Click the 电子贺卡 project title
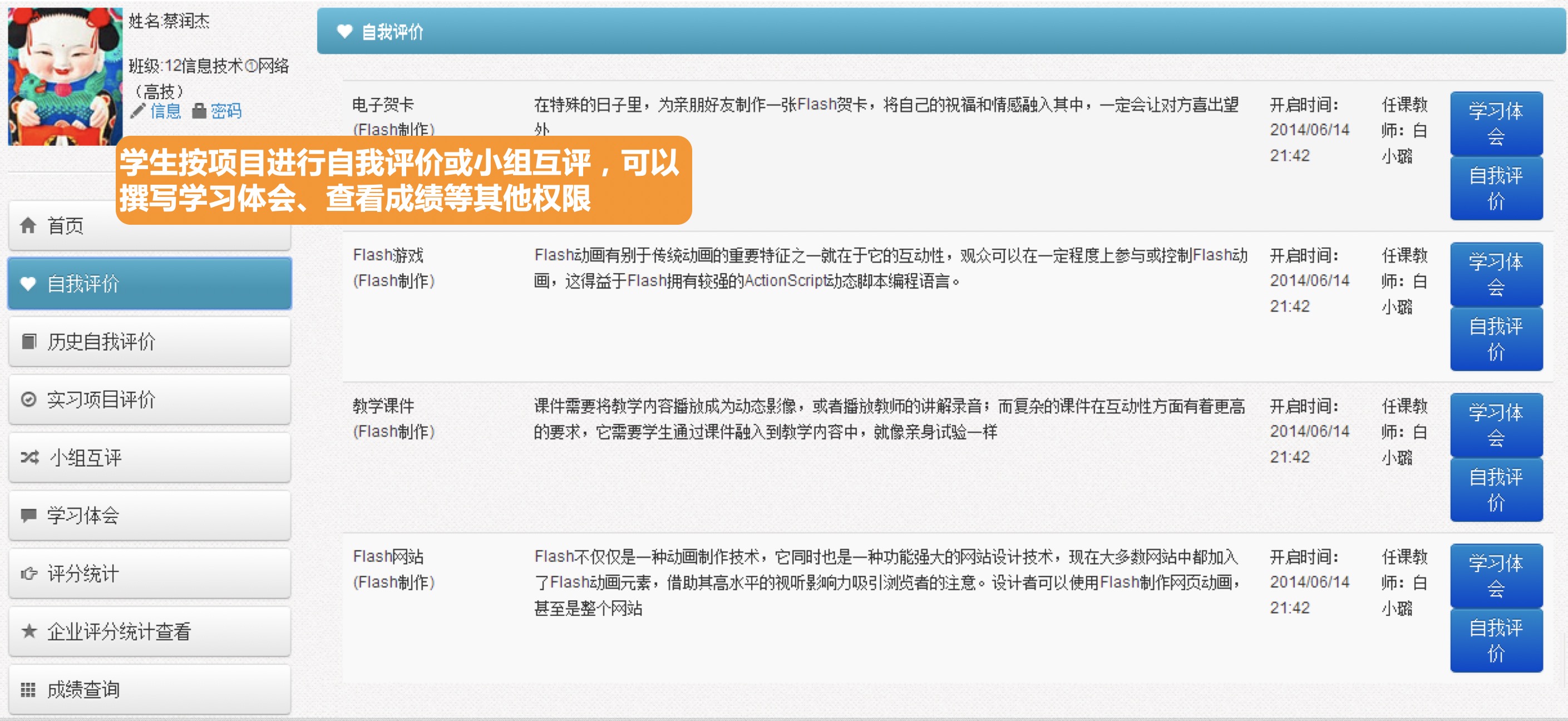This screenshot has height=721, width=1568. pos(383,105)
